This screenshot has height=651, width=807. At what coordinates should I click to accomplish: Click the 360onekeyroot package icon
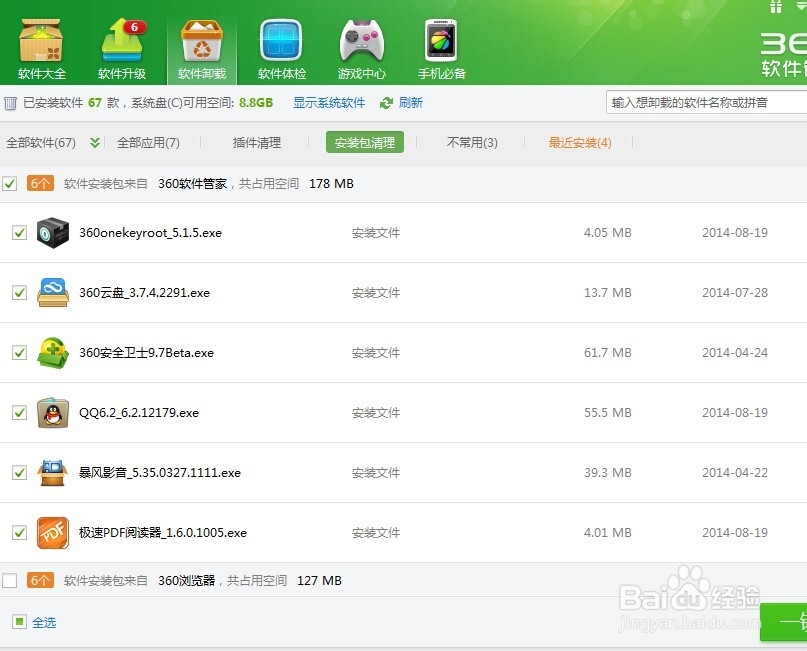click(x=53, y=233)
